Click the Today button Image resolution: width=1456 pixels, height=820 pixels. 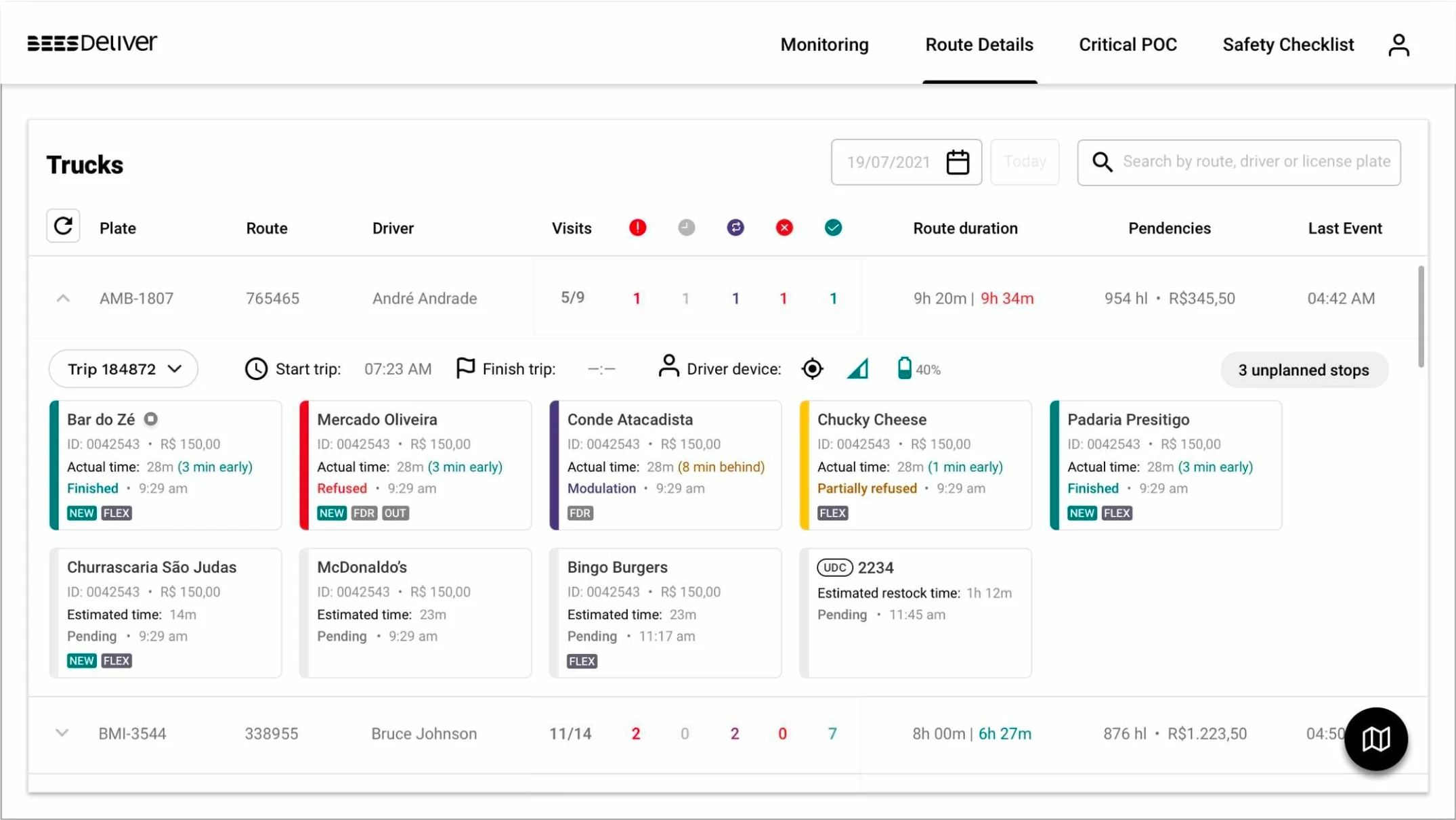click(x=1025, y=162)
